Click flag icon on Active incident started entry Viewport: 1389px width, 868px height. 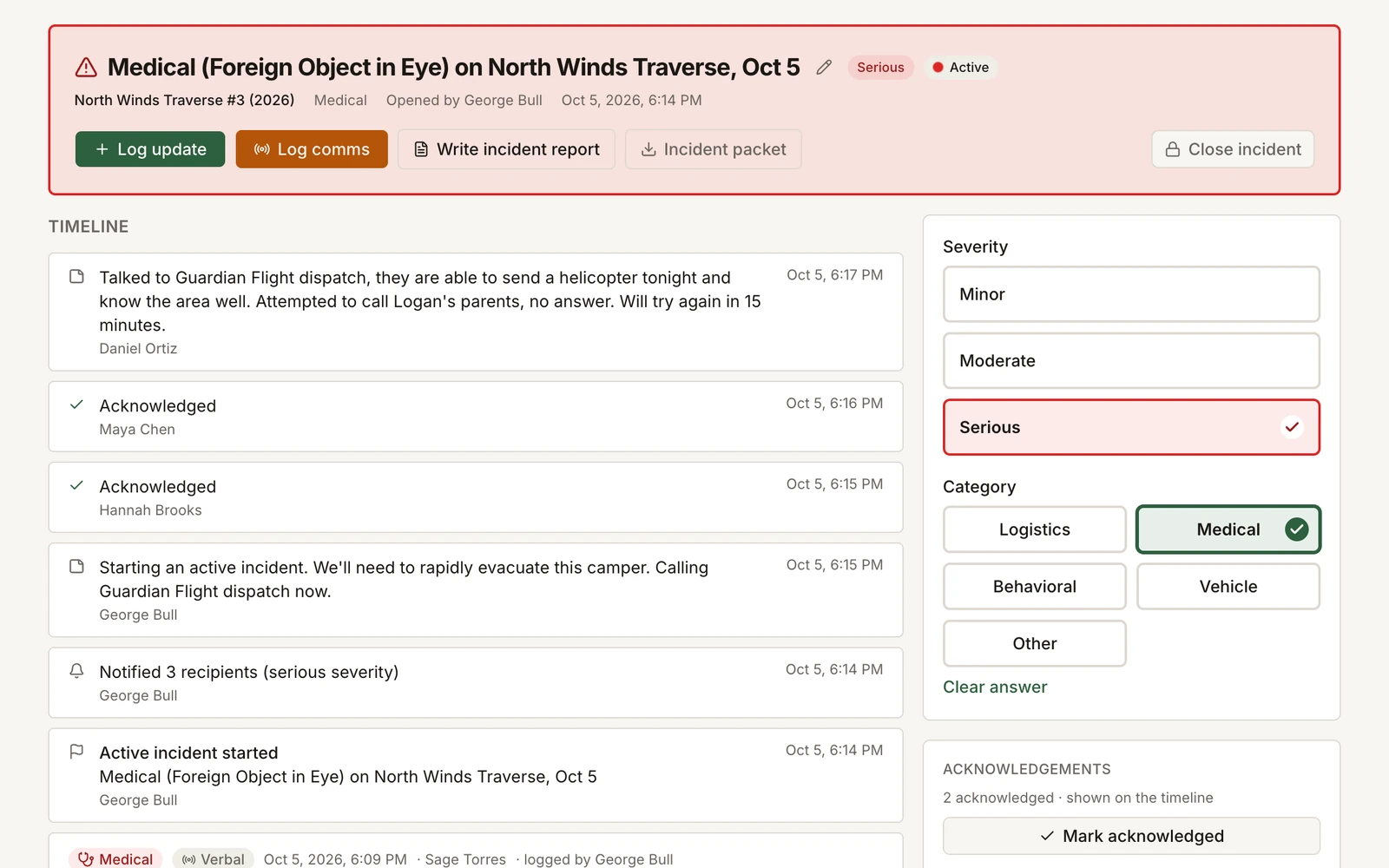[x=76, y=752]
